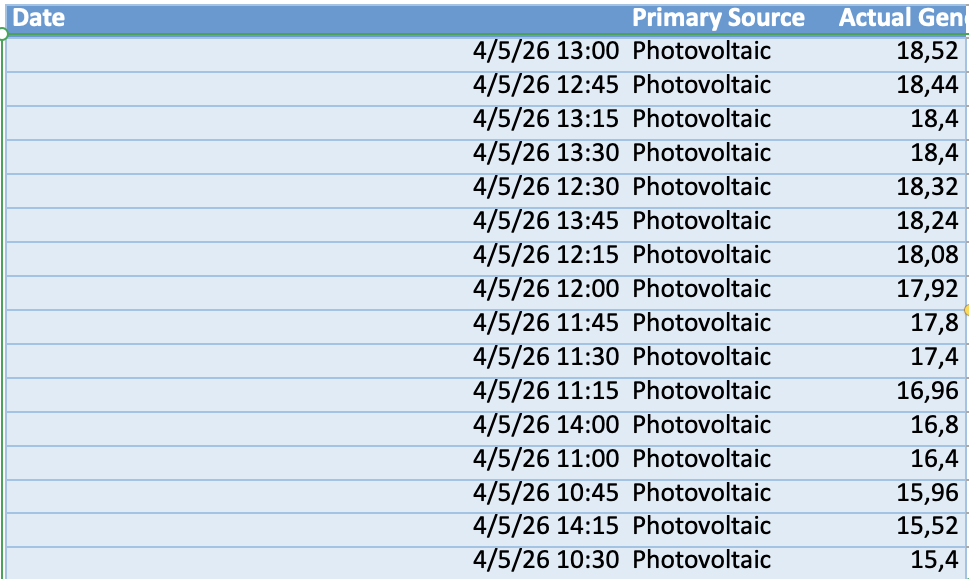The width and height of the screenshot is (969, 579).
Task: Click the date cell 4/5/26 12:45
Action: [x=546, y=85]
